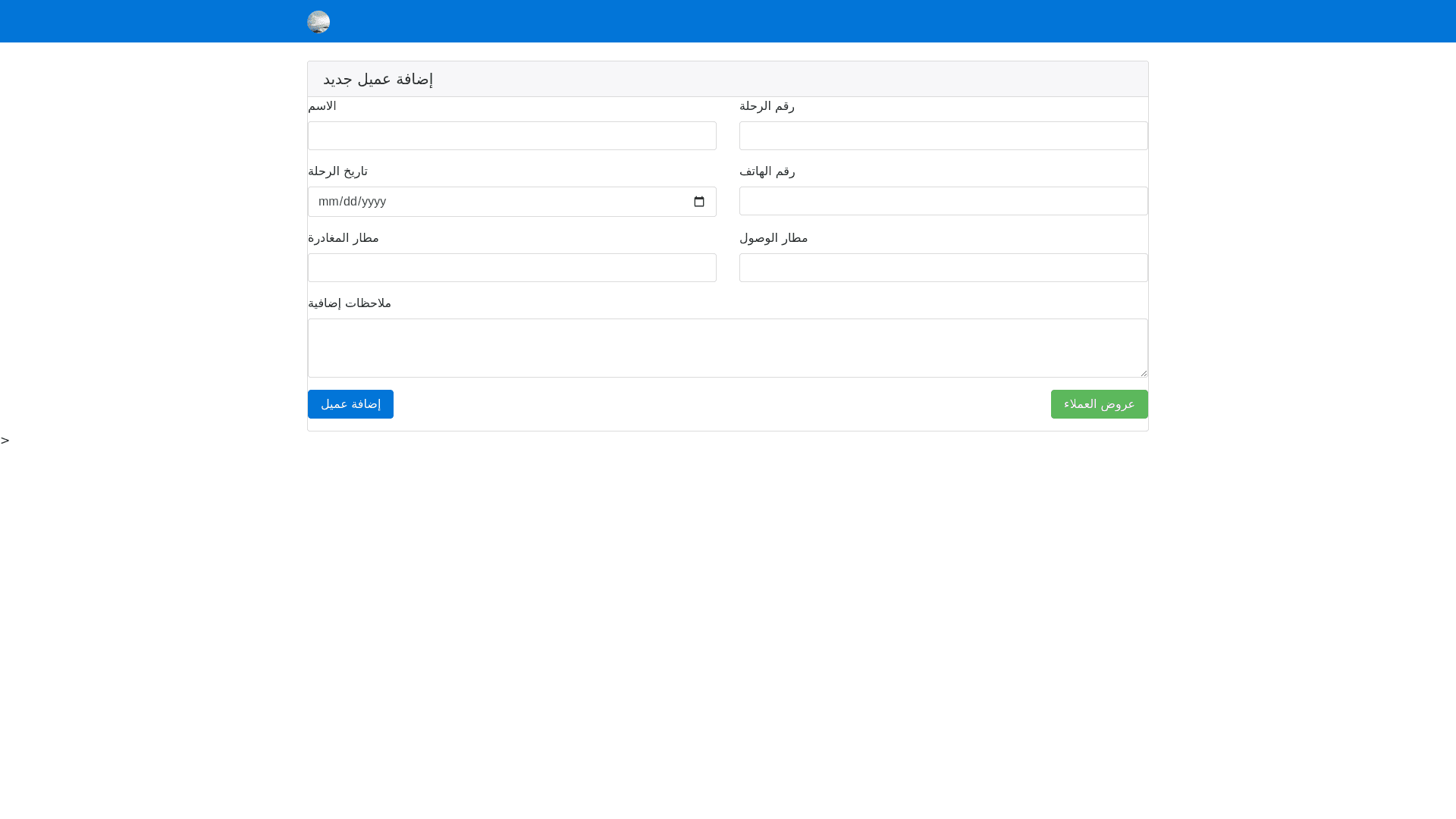
Task: Click the رقم الرحلة label text
Action: [x=767, y=106]
